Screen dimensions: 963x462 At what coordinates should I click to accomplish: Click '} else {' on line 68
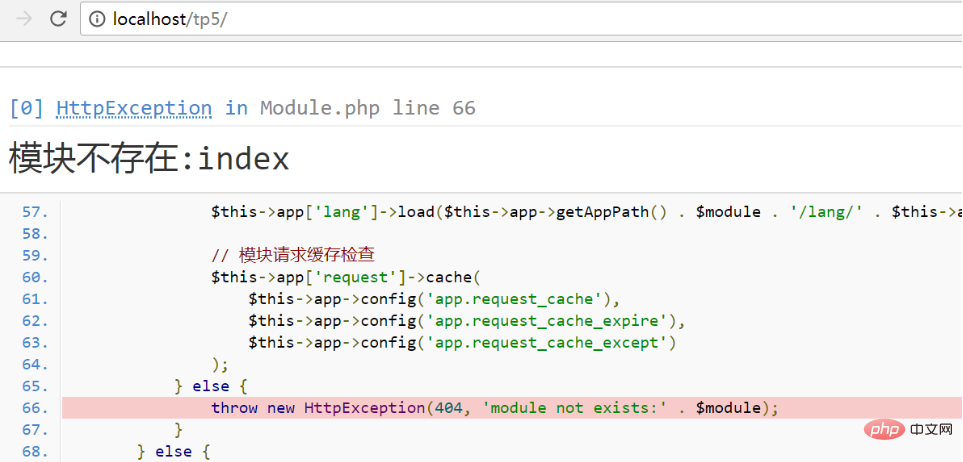[174, 452]
